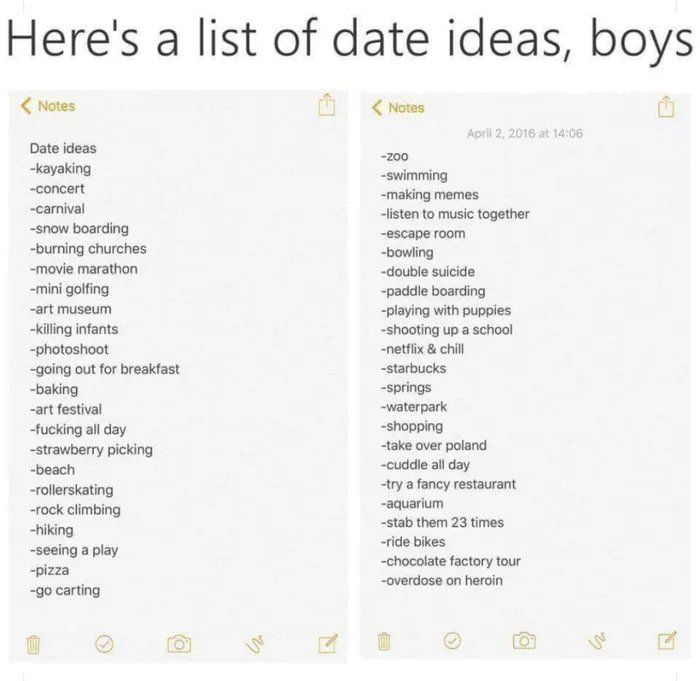Go back to Notes from the left note
The height and width of the screenshot is (681, 700).
[48, 106]
